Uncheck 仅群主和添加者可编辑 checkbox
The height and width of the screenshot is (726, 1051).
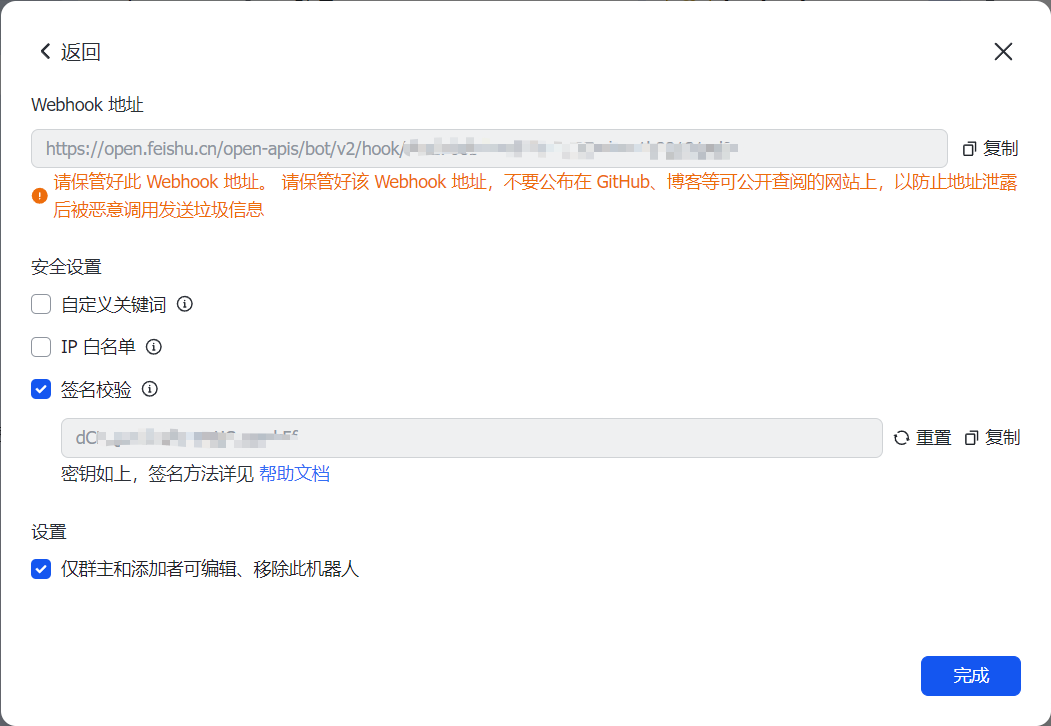click(41, 569)
